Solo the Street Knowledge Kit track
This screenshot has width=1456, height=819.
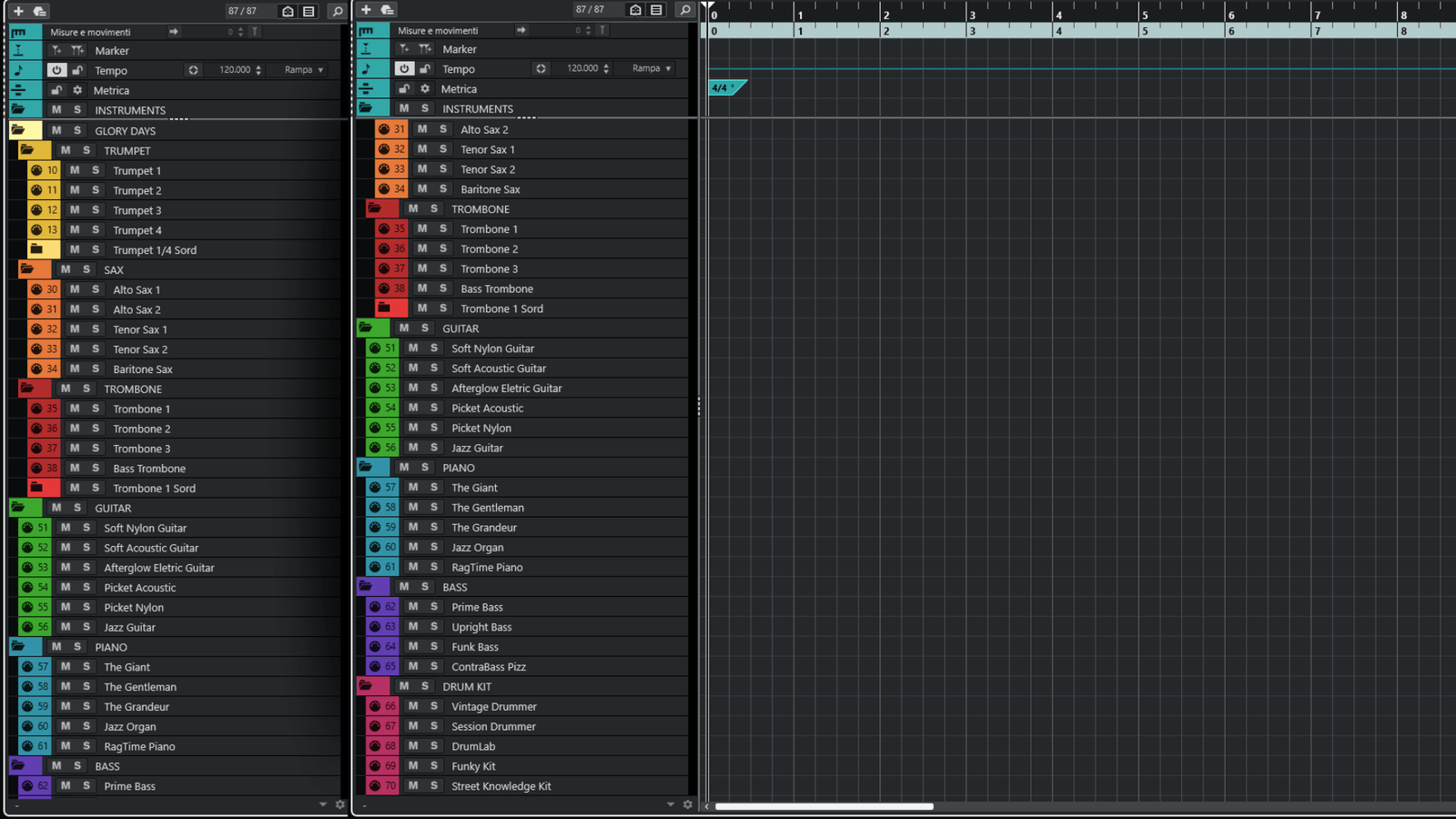coord(434,785)
